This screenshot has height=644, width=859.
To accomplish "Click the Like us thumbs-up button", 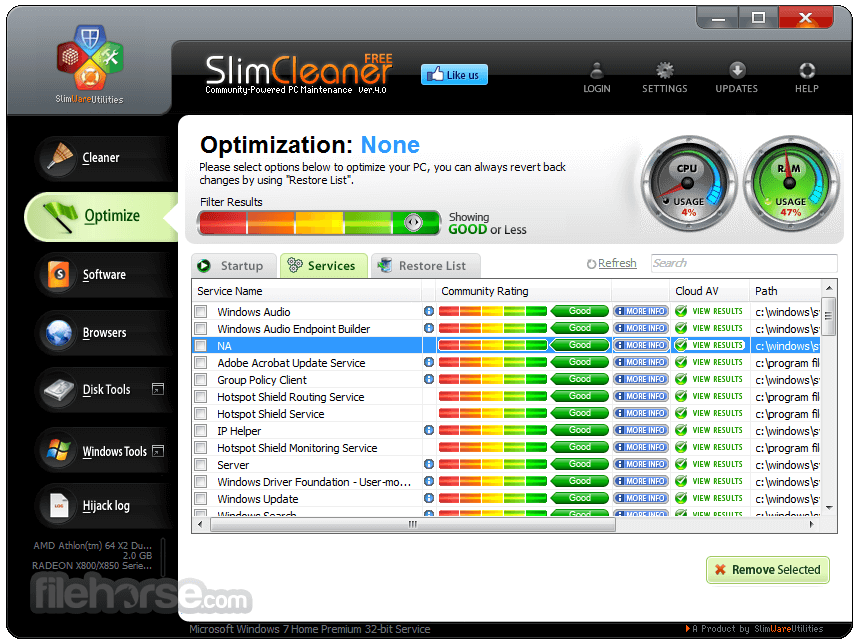I will click(x=454, y=75).
